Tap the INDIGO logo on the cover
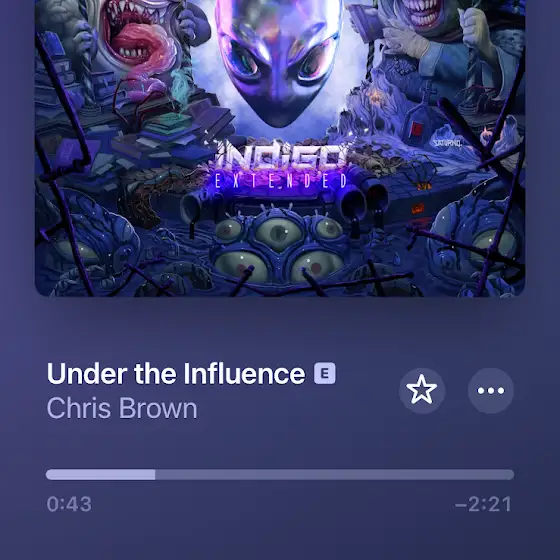560x560 pixels. (280, 155)
